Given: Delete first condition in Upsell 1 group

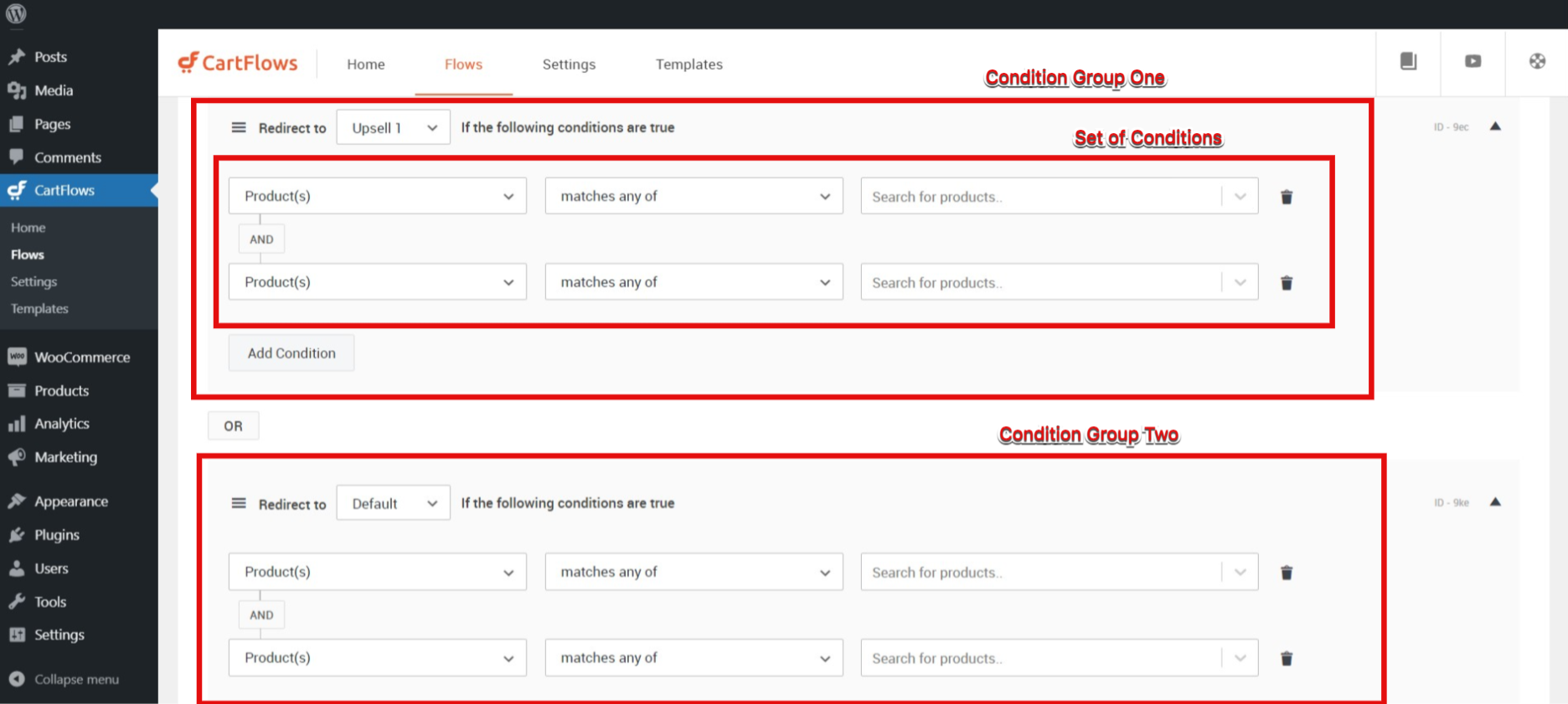Looking at the screenshot, I should (1287, 197).
